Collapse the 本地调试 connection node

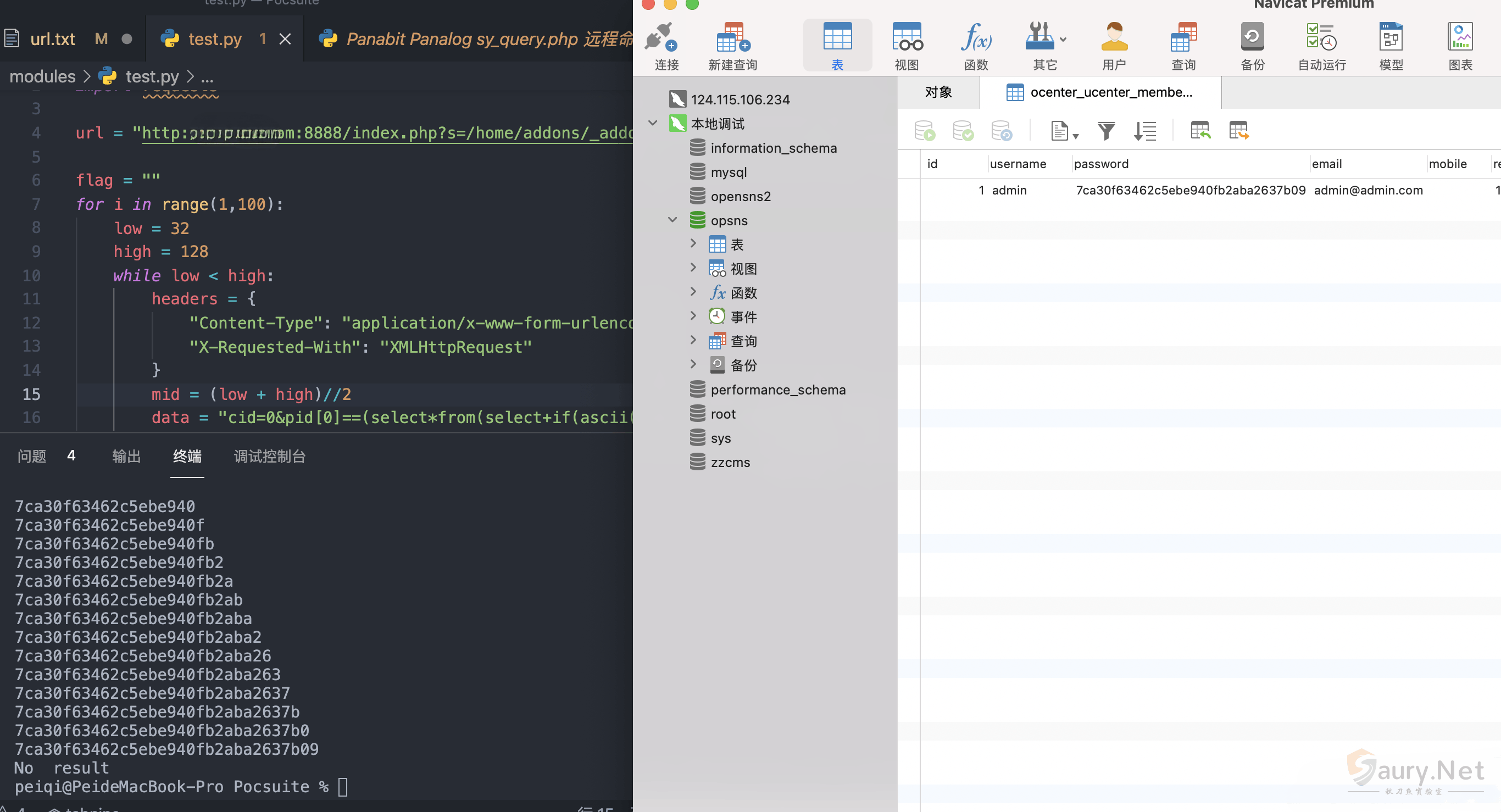click(x=653, y=123)
